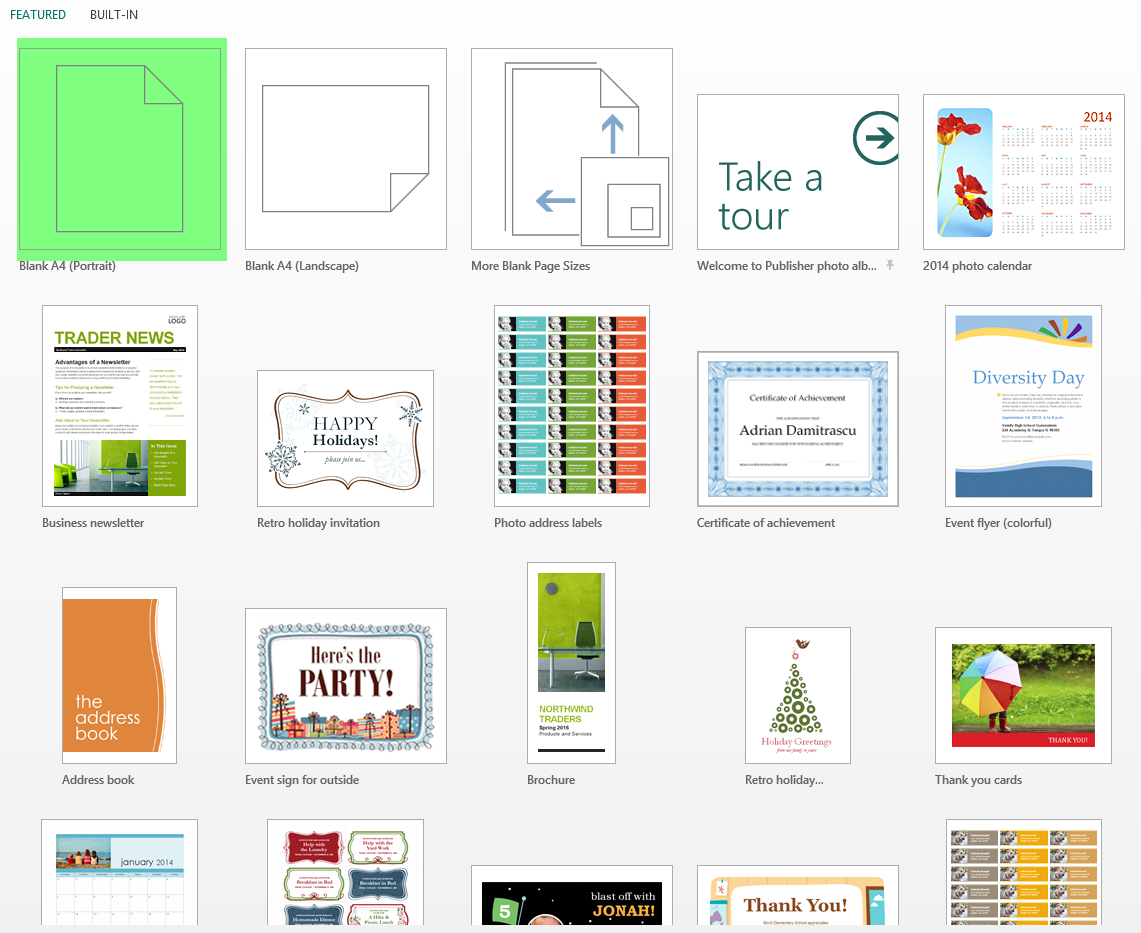Click the Address book label
Image resolution: width=1141 pixels, height=933 pixels.
pos(98,779)
